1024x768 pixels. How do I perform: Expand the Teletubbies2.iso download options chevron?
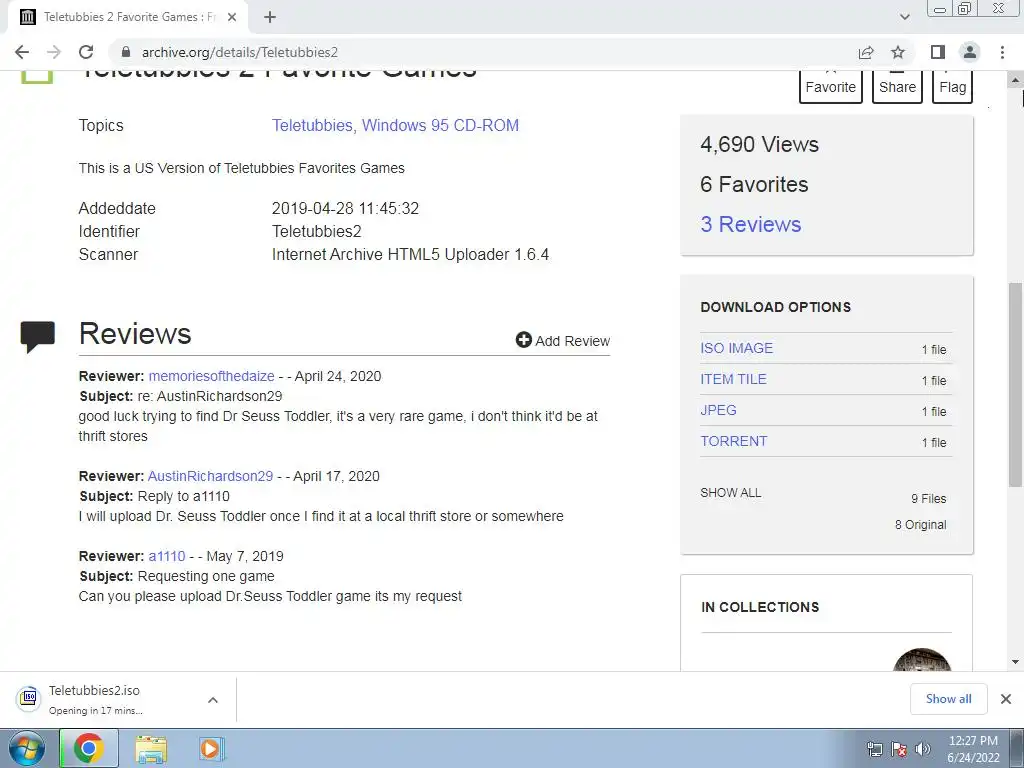point(213,699)
